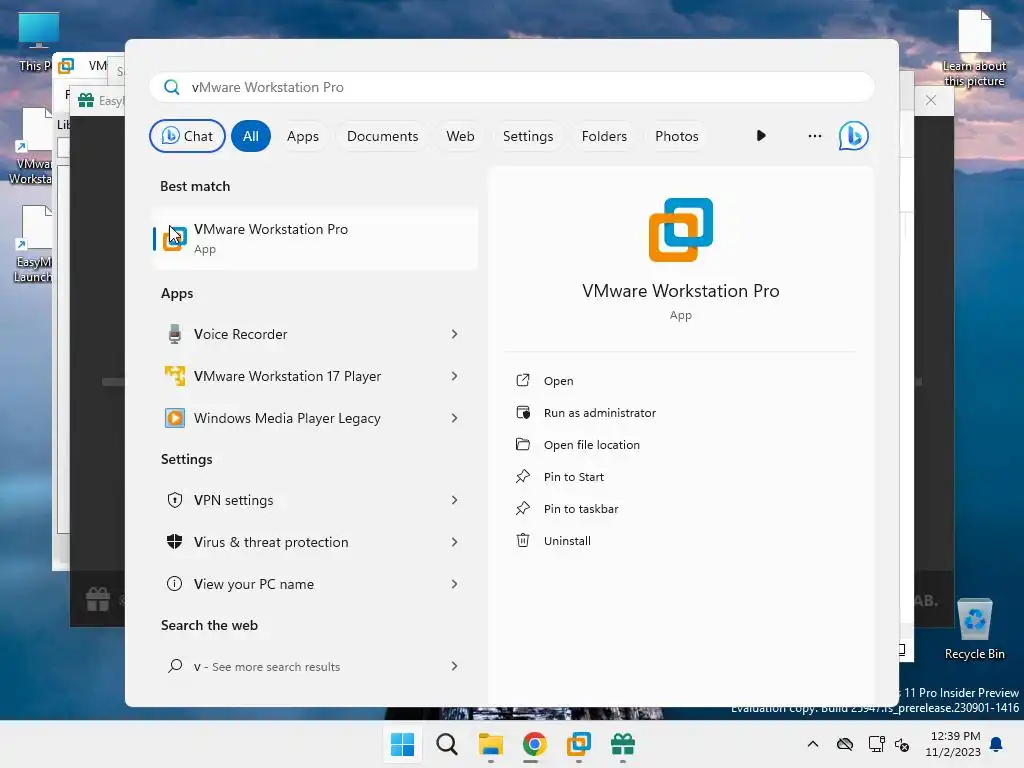Screen dimensions: 1024x768
Task: Expand VPN settings chevron
Action: pos(455,500)
